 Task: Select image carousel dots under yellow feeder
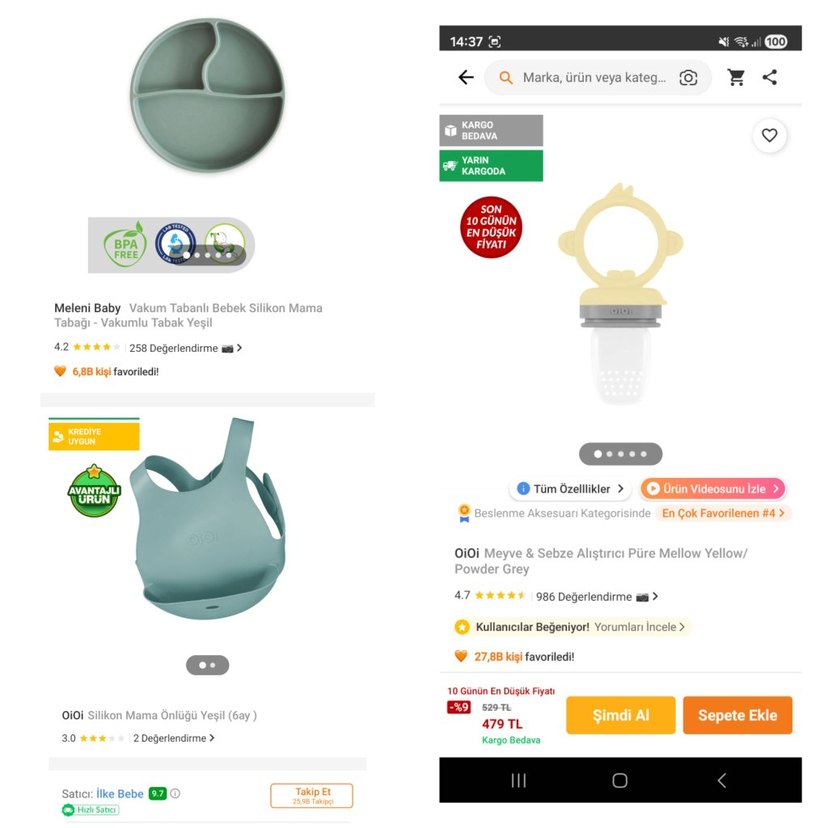pyautogui.click(x=620, y=454)
